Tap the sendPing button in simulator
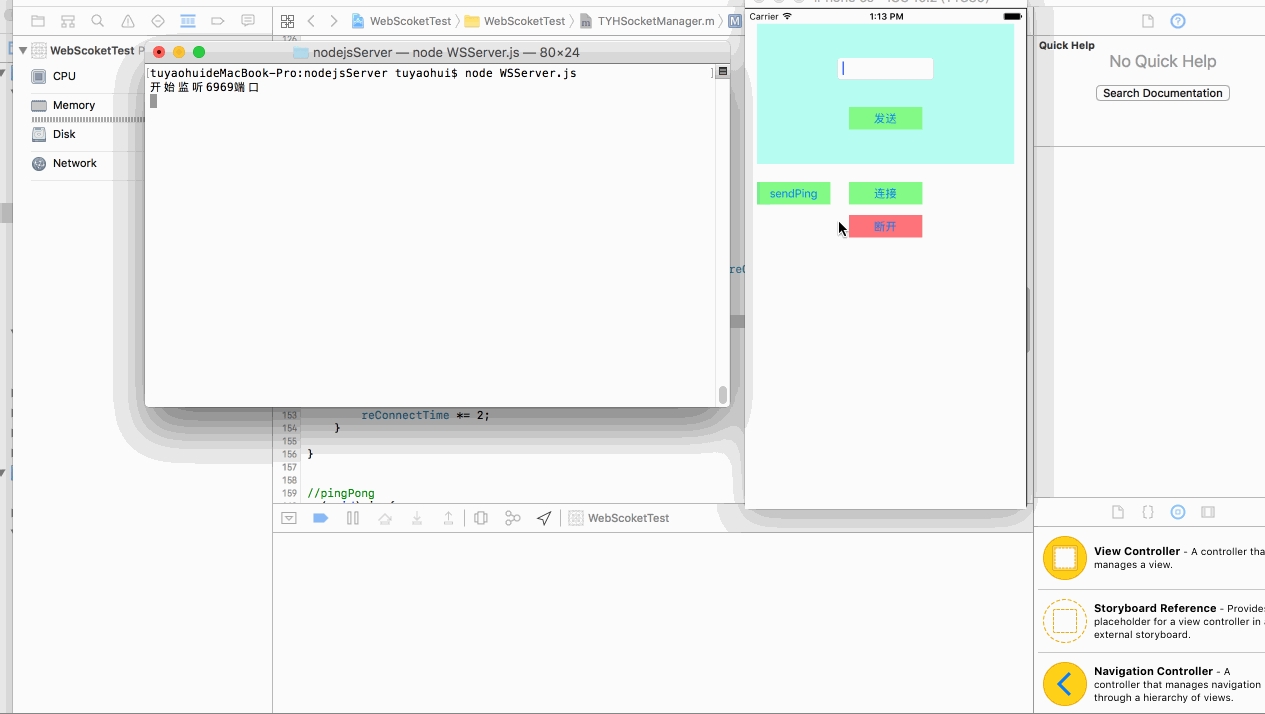Screen dimensions: 1265x714 click(x=793, y=193)
